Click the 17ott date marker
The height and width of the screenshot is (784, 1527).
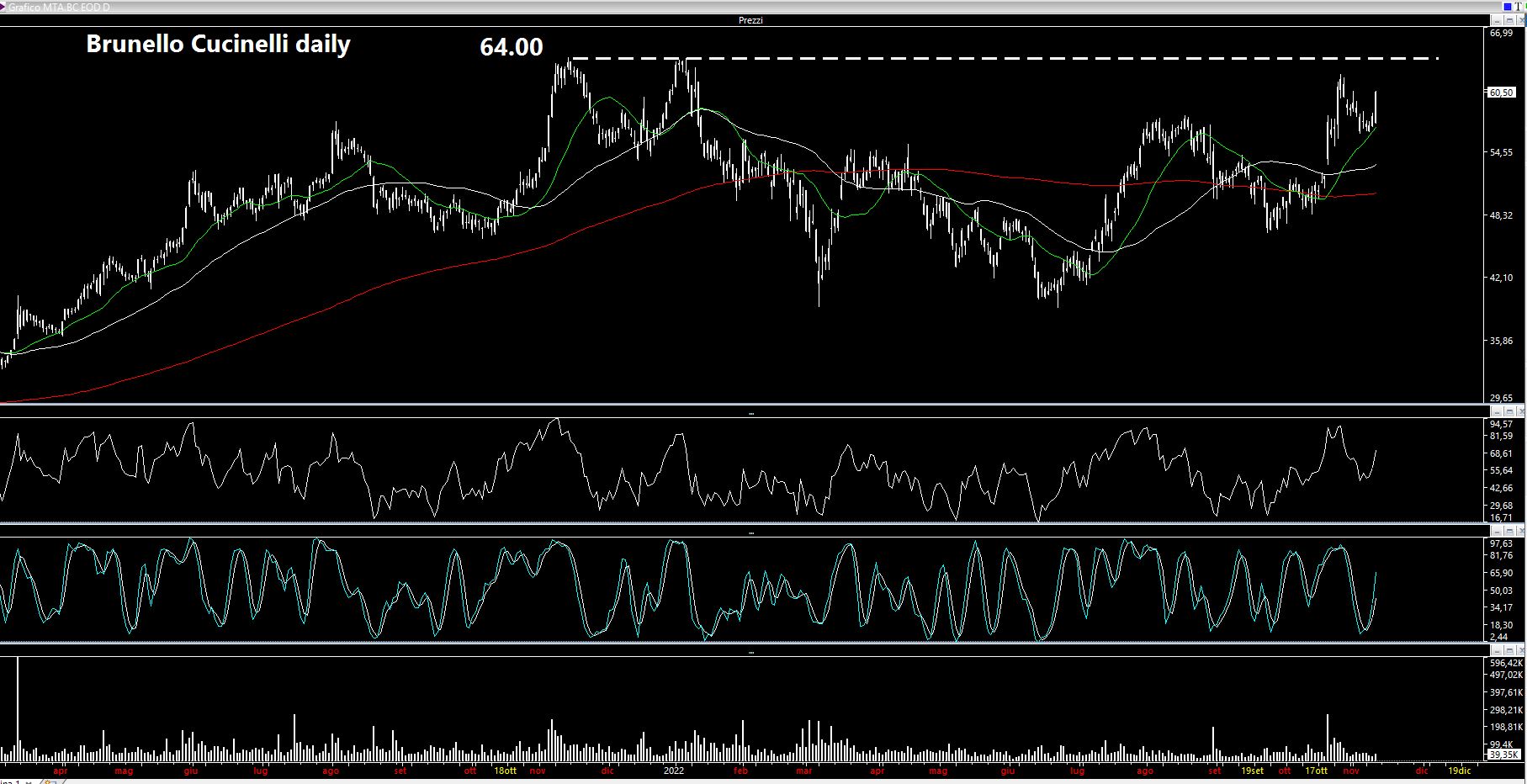1317,771
